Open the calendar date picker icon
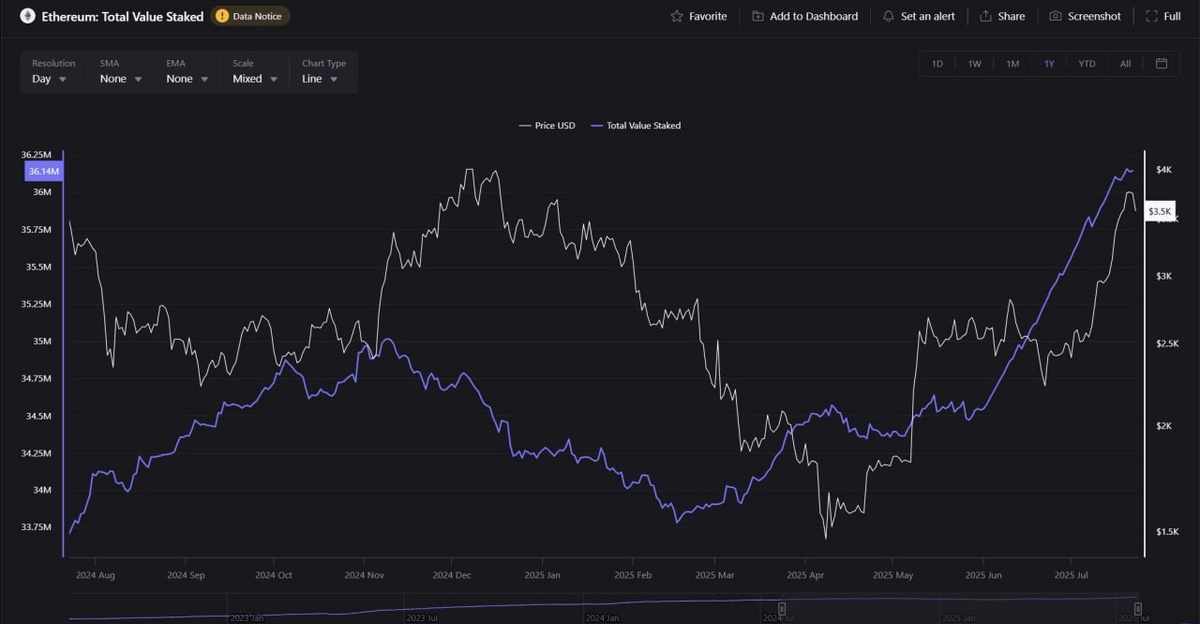 coord(1161,64)
